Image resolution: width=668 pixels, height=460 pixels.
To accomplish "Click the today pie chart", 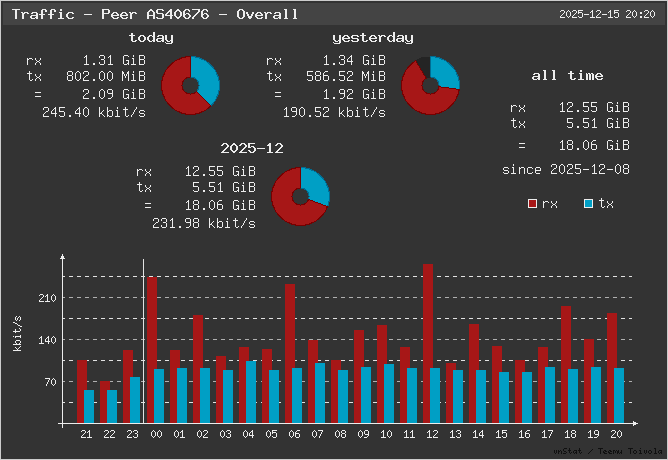I will coord(190,85).
